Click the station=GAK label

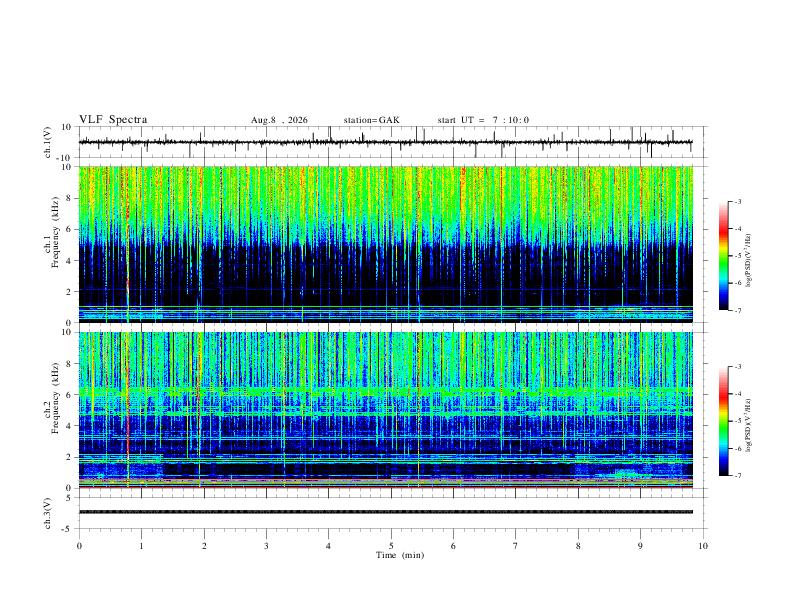(372, 120)
